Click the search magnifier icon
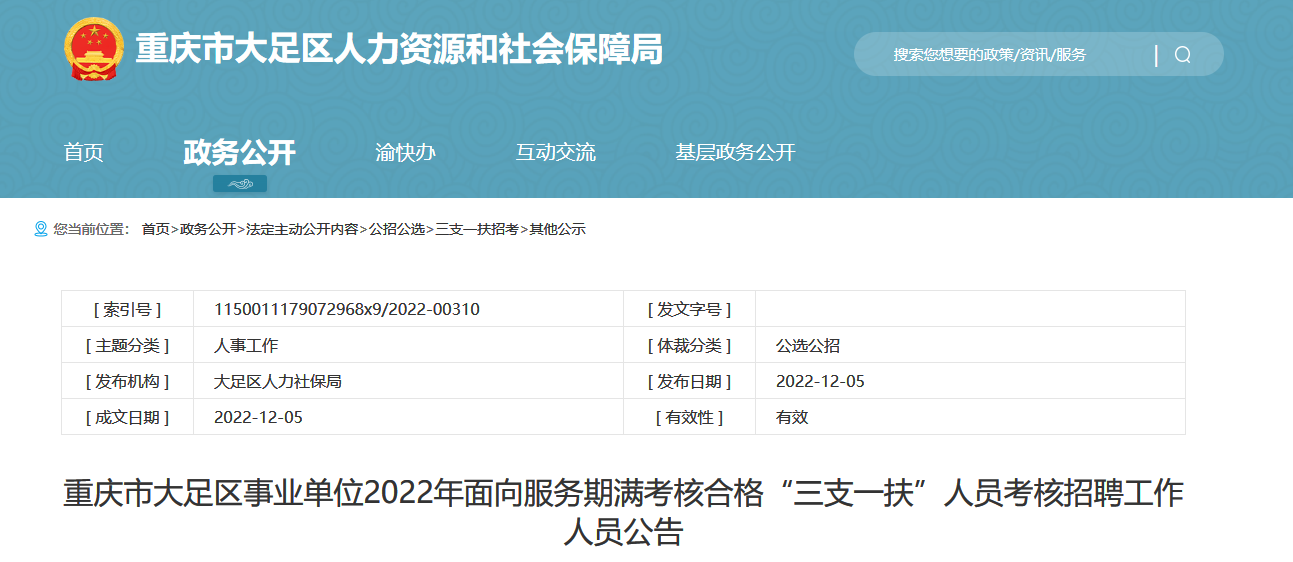The height and width of the screenshot is (562, 1293). (x=1182, y=55)
